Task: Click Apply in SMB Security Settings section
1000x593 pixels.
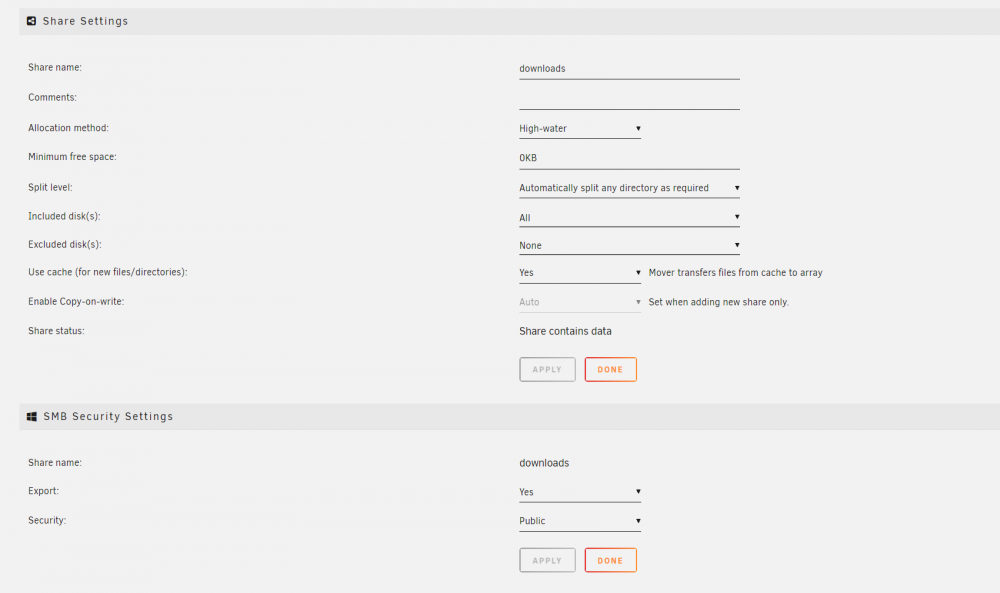Action: click(547, 560)
